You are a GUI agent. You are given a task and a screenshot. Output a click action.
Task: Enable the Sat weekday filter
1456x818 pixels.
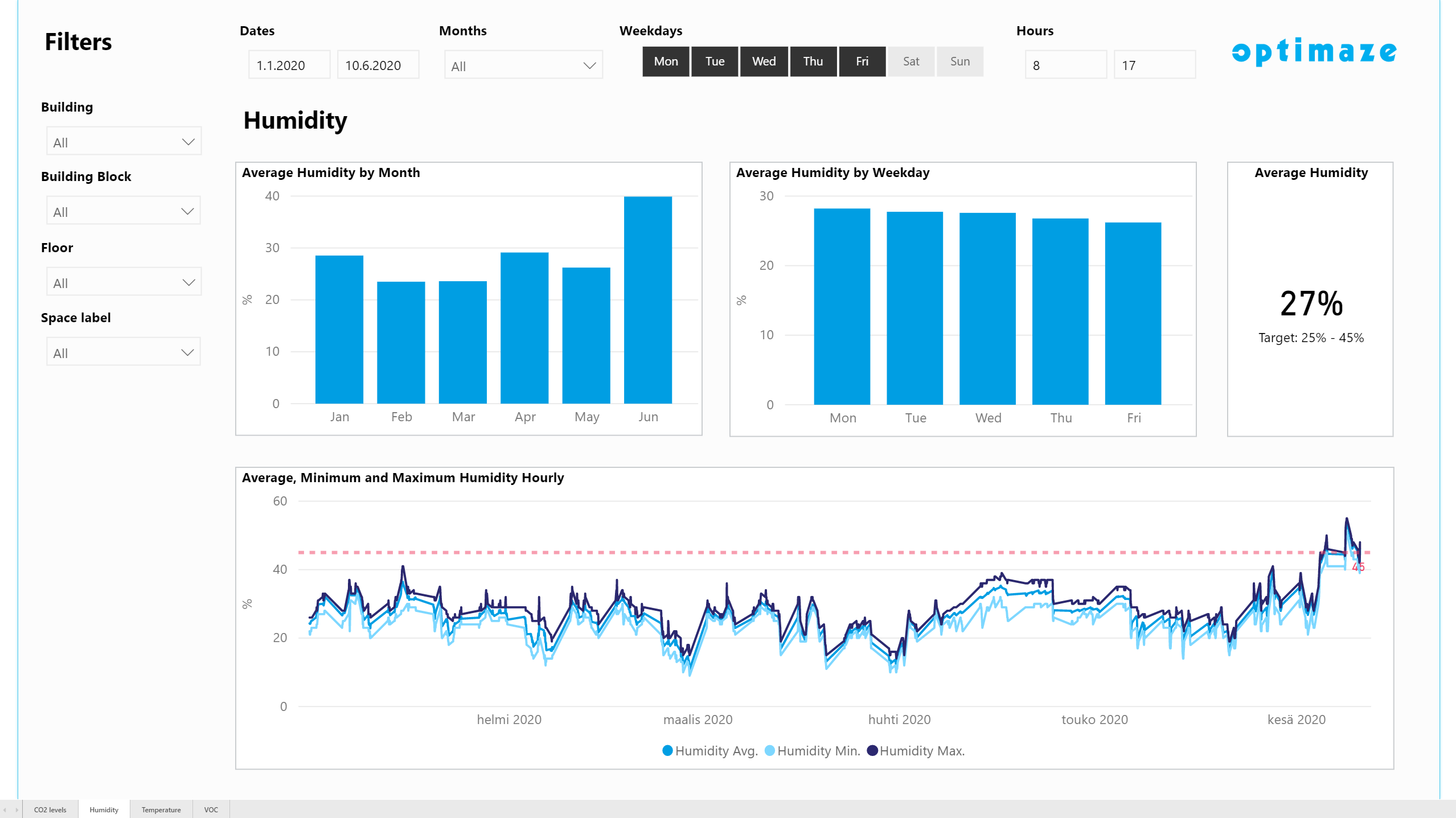(910, 61)
